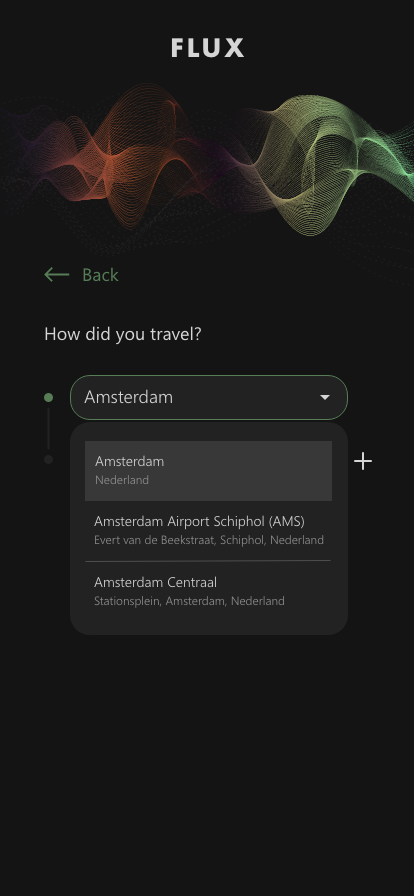Click the back arrow icon

57,275
